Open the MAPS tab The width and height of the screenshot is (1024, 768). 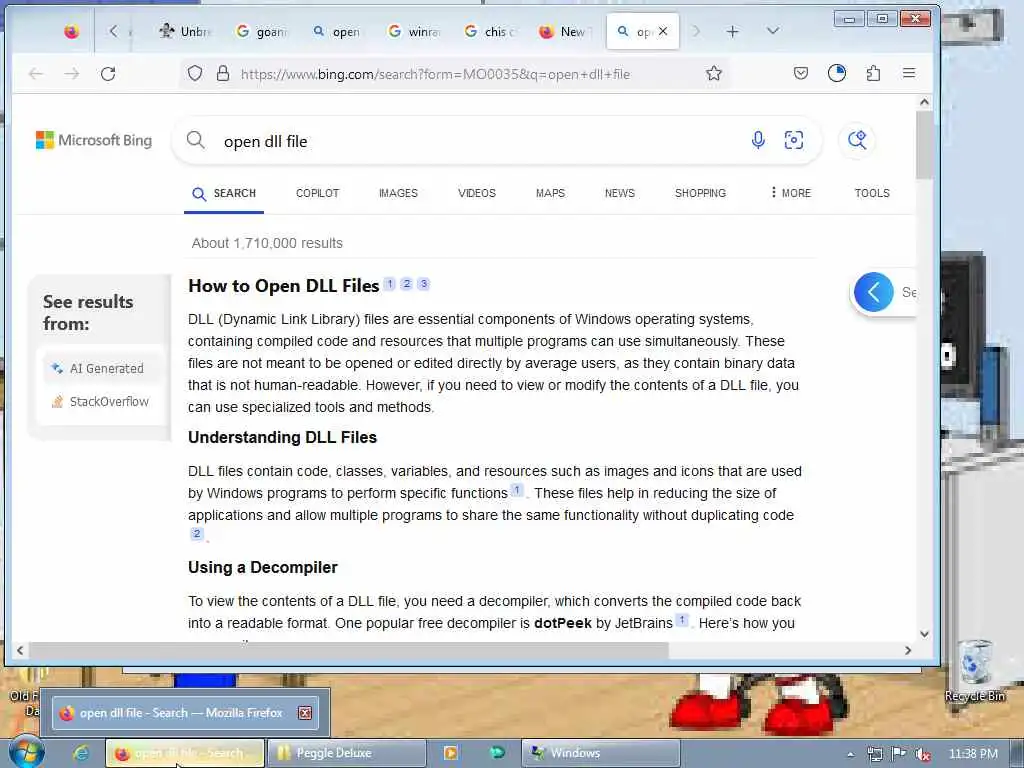(550, 193)
